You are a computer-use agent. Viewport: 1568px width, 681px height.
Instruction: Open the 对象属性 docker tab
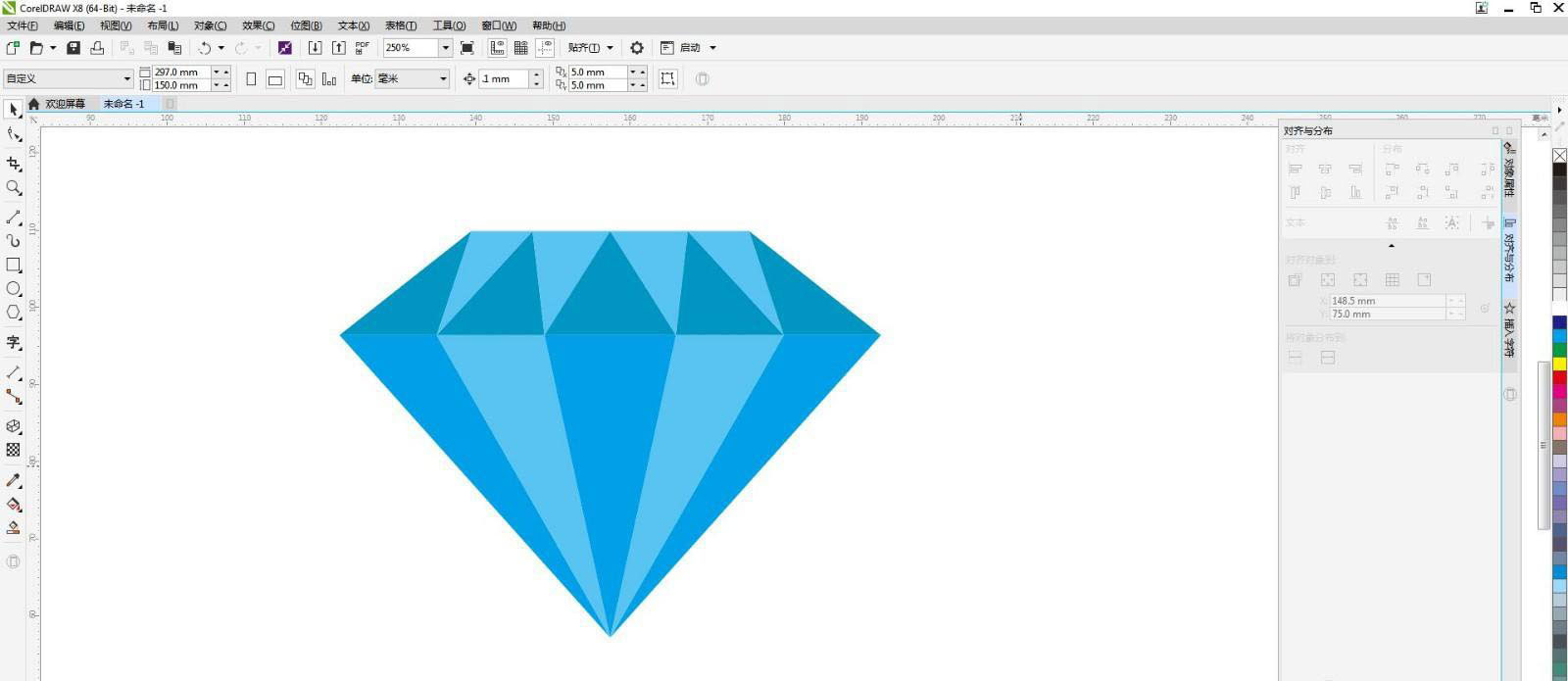click(1509, 170)
